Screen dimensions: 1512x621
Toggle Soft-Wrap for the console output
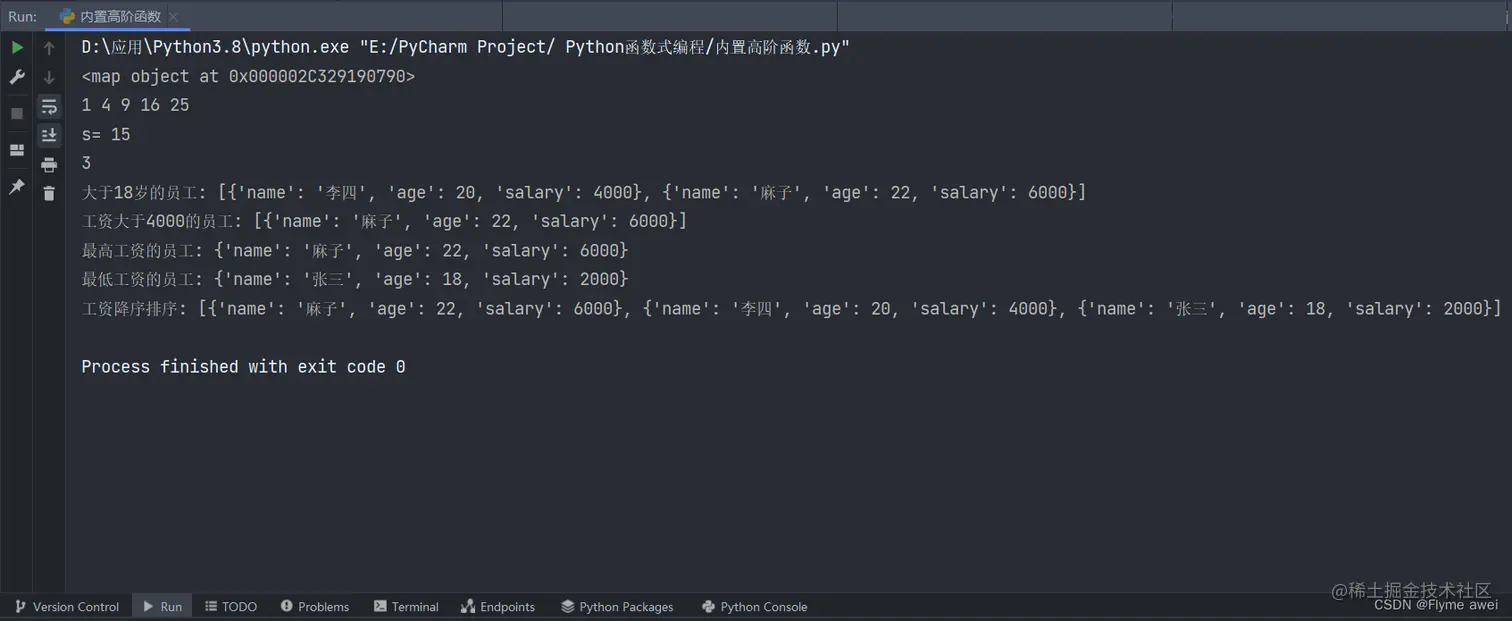pyautogui.click(x=49, y=106)
